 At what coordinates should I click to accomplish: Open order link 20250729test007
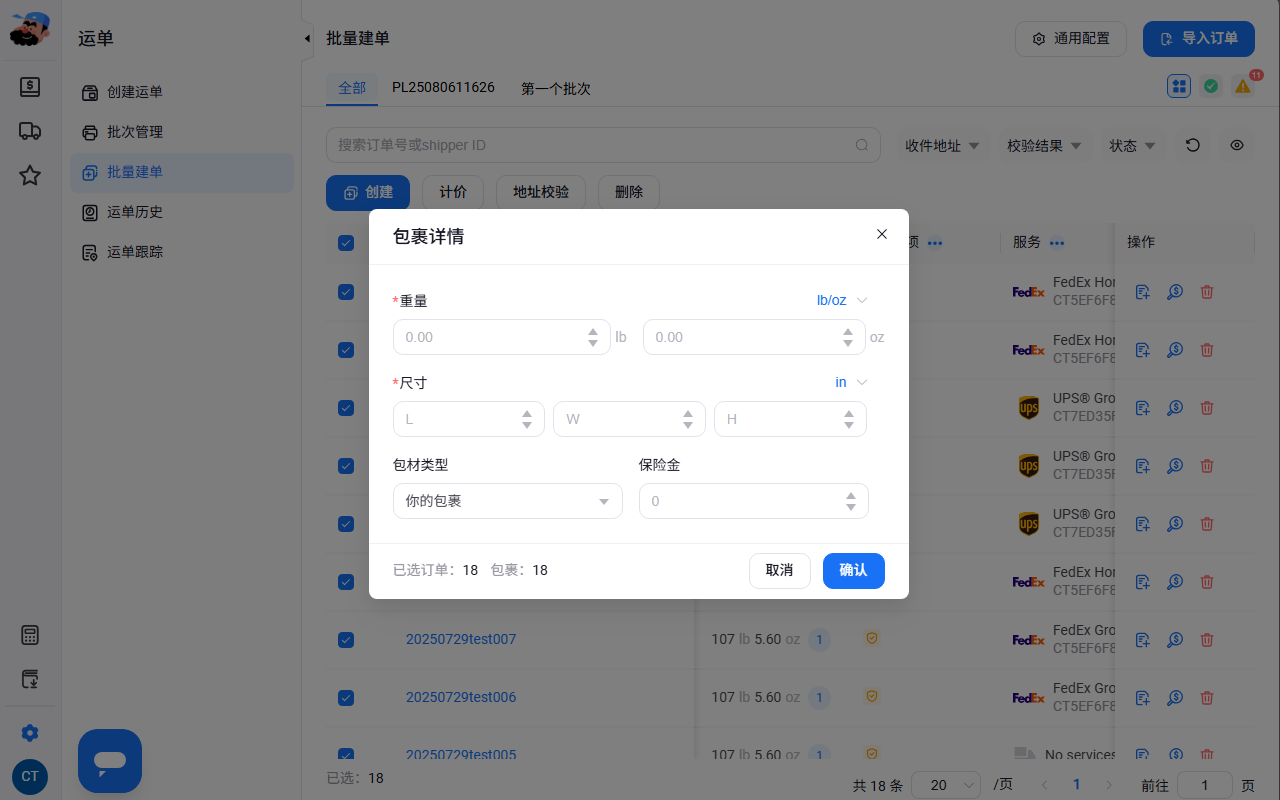(x=461, y=639)
